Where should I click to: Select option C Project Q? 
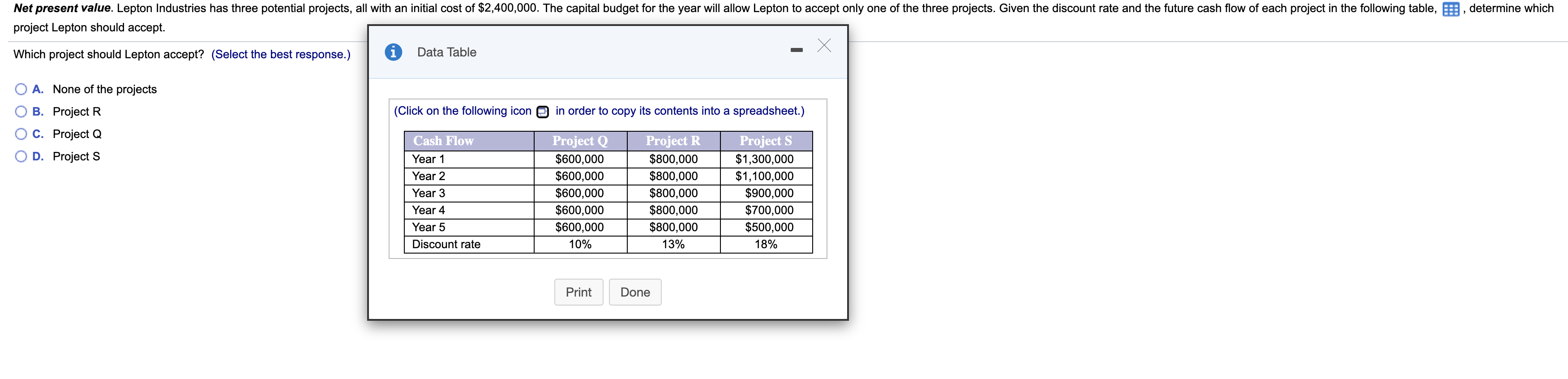pyautogui.click(x=21, y=134)
